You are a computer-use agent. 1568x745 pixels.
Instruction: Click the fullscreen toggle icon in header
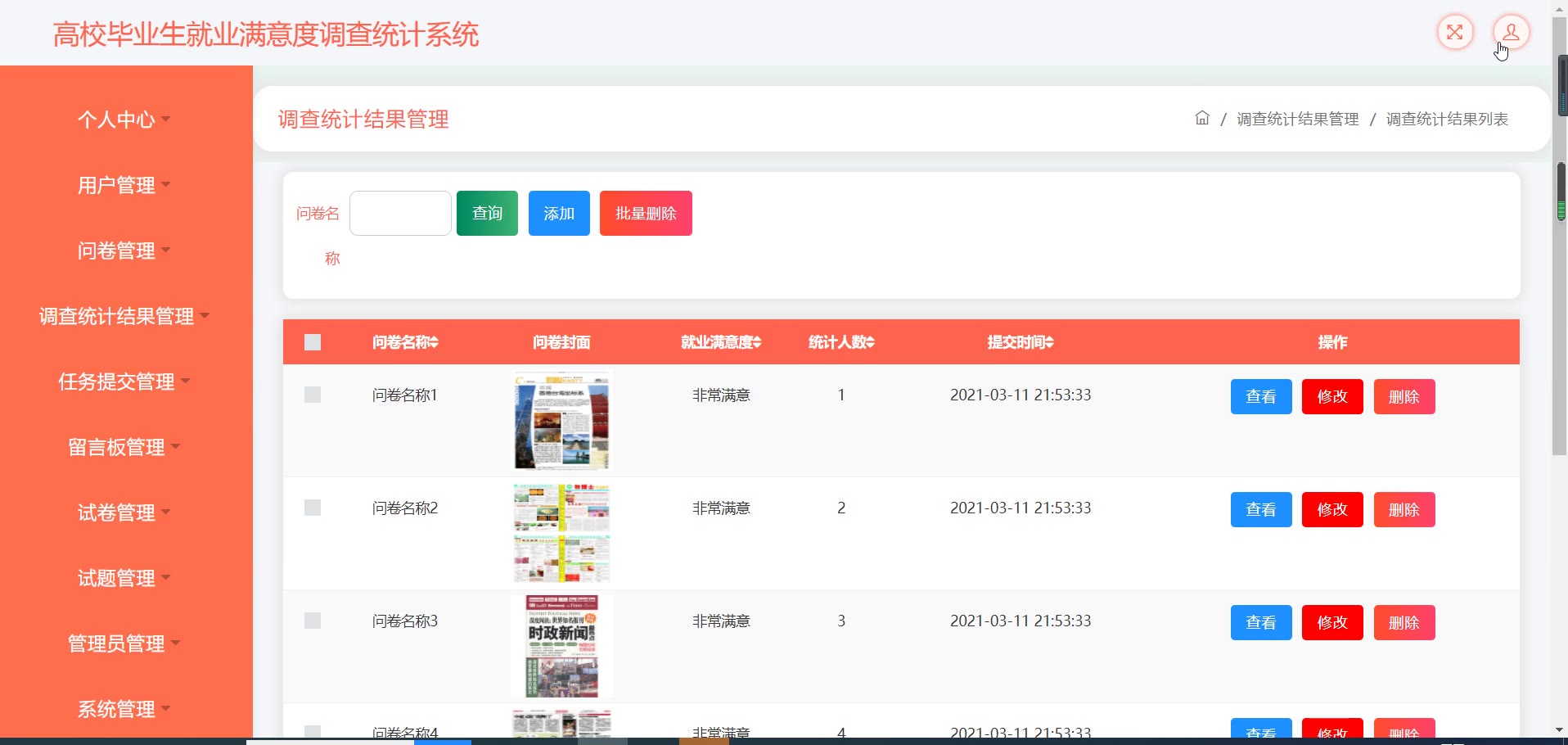click(x=1455, y=33)
